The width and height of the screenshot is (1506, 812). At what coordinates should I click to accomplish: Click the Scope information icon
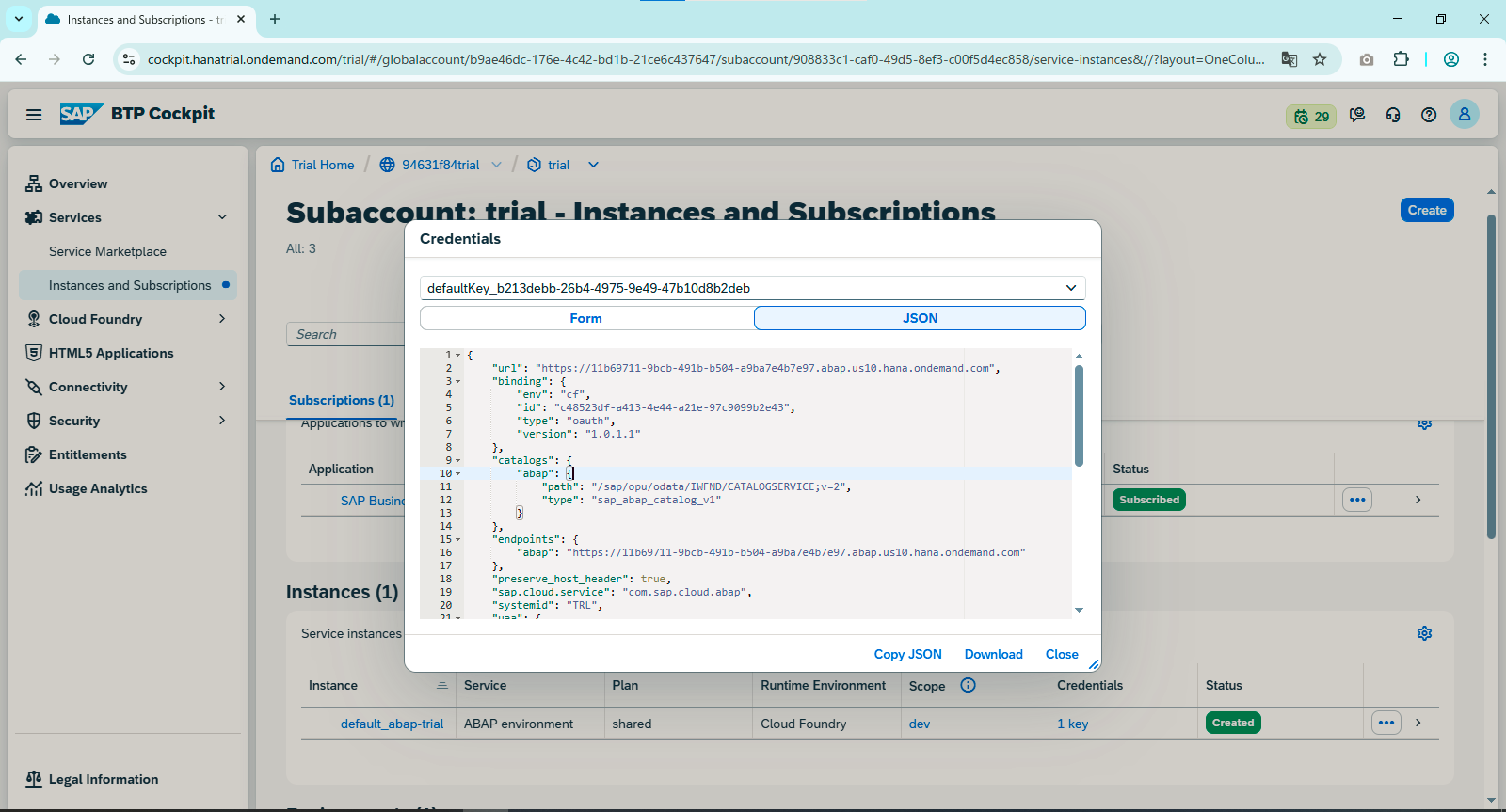click(968, 685)
